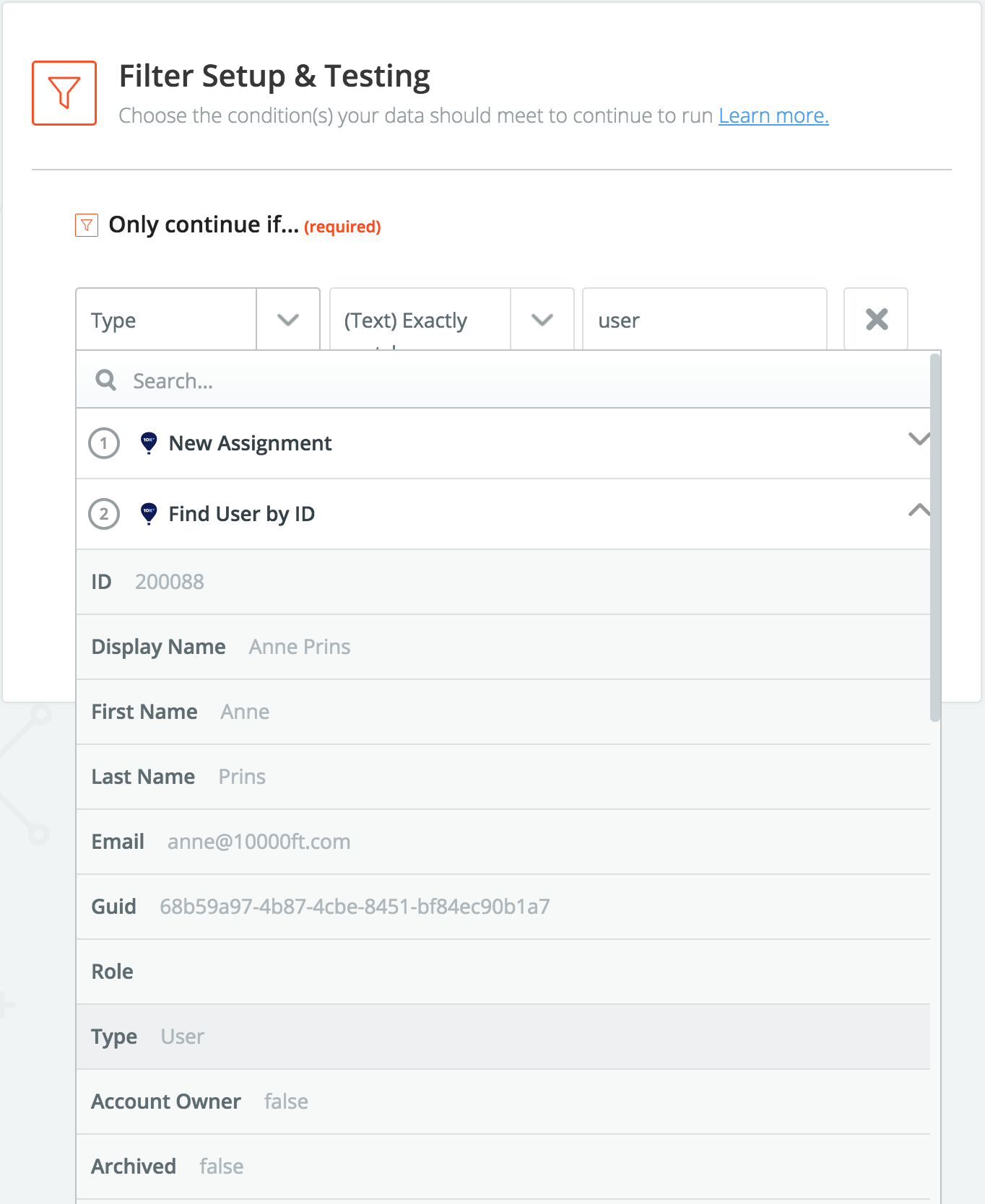Click the step 2 circle number badge

tap(104, 513)
